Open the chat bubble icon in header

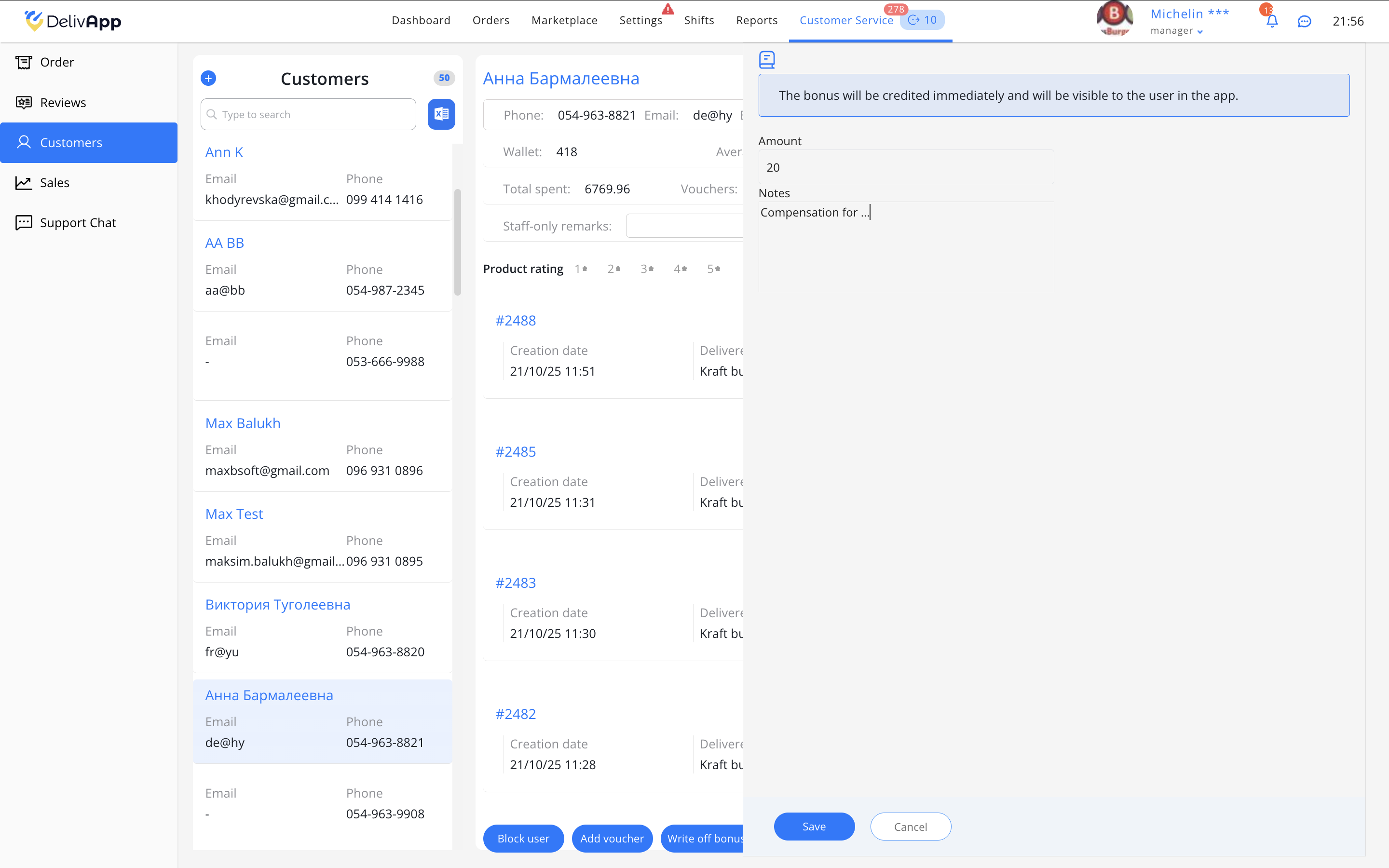(x=1304, y=21)
